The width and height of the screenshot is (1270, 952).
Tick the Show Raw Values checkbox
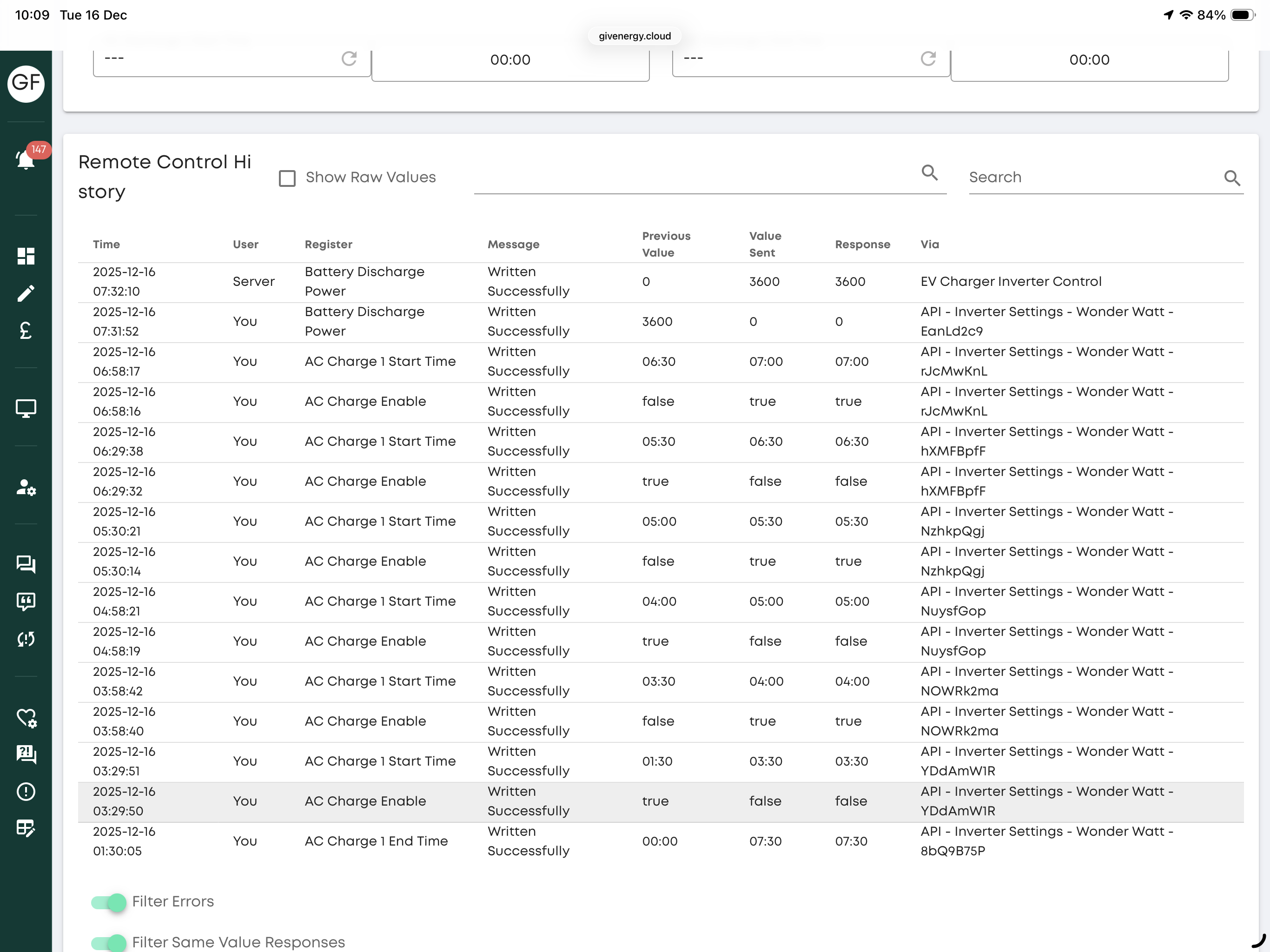pos(287,178)
